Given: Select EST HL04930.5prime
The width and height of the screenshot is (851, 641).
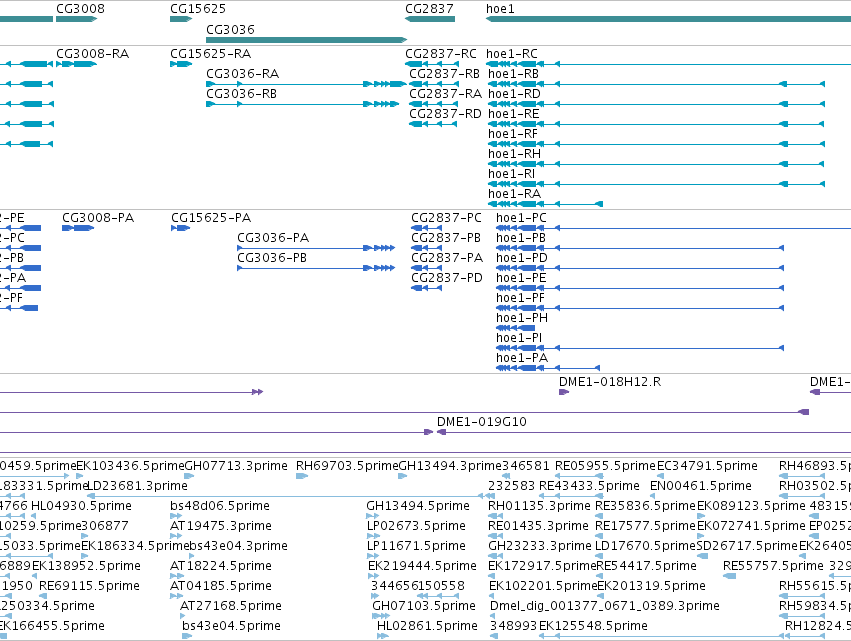Looking at the screenshot, I should 81,506.
